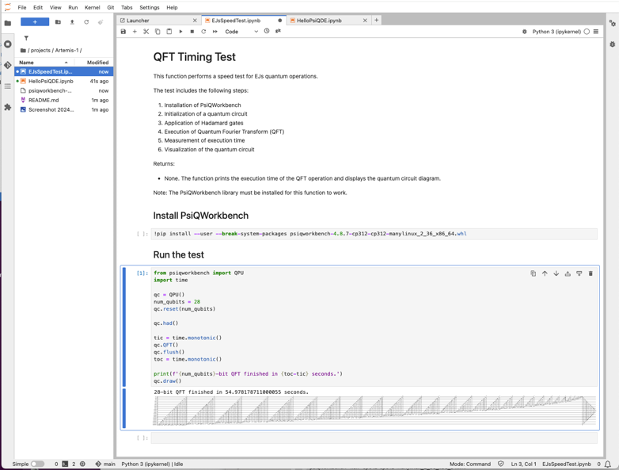Open the Settings menu
Screen dimensions: 620x470
(149, 8)
